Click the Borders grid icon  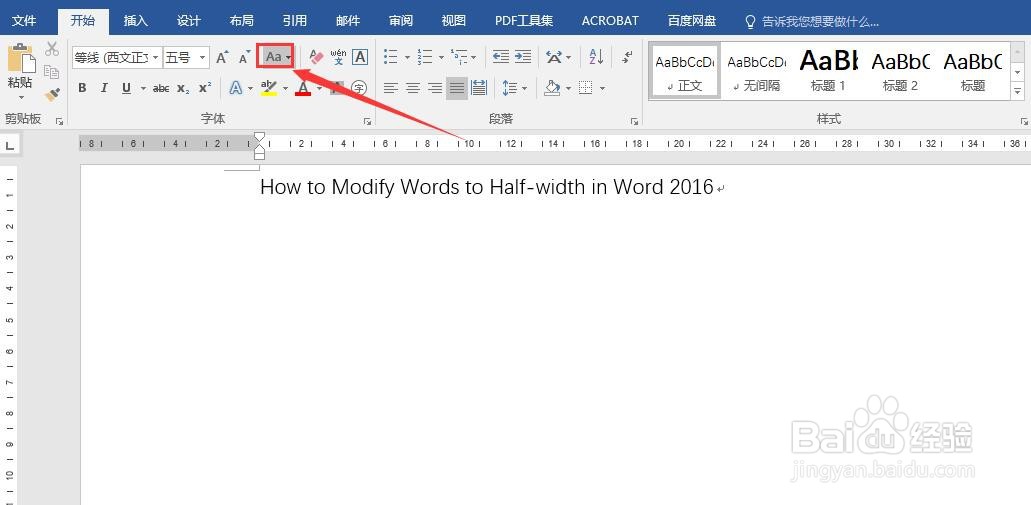585,88
